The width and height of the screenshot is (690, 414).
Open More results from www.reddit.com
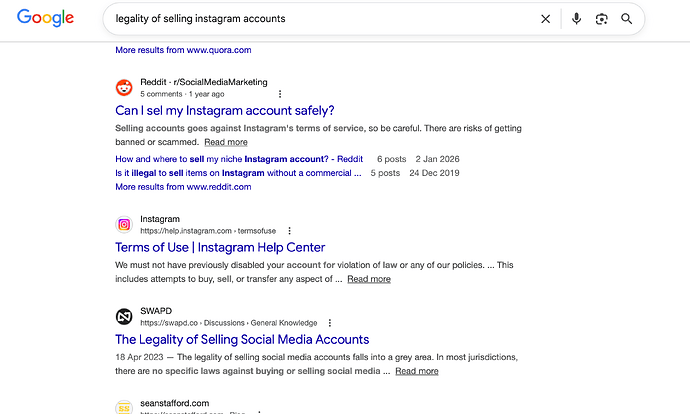point(183,187)
